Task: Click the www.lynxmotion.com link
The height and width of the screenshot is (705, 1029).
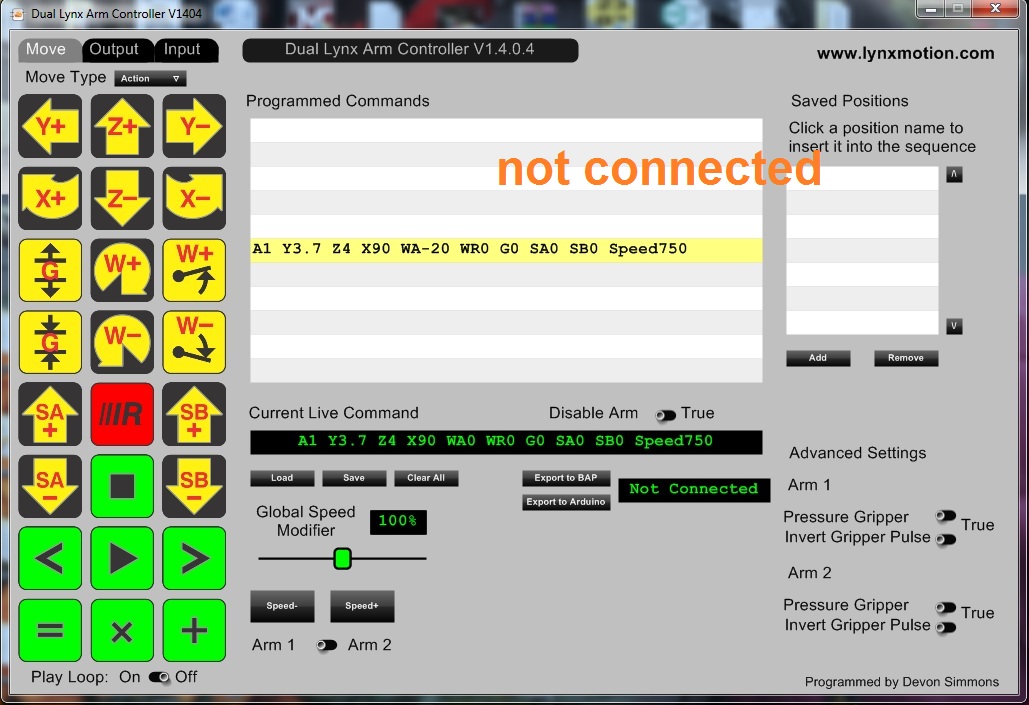Action: [x=905, y=54]
